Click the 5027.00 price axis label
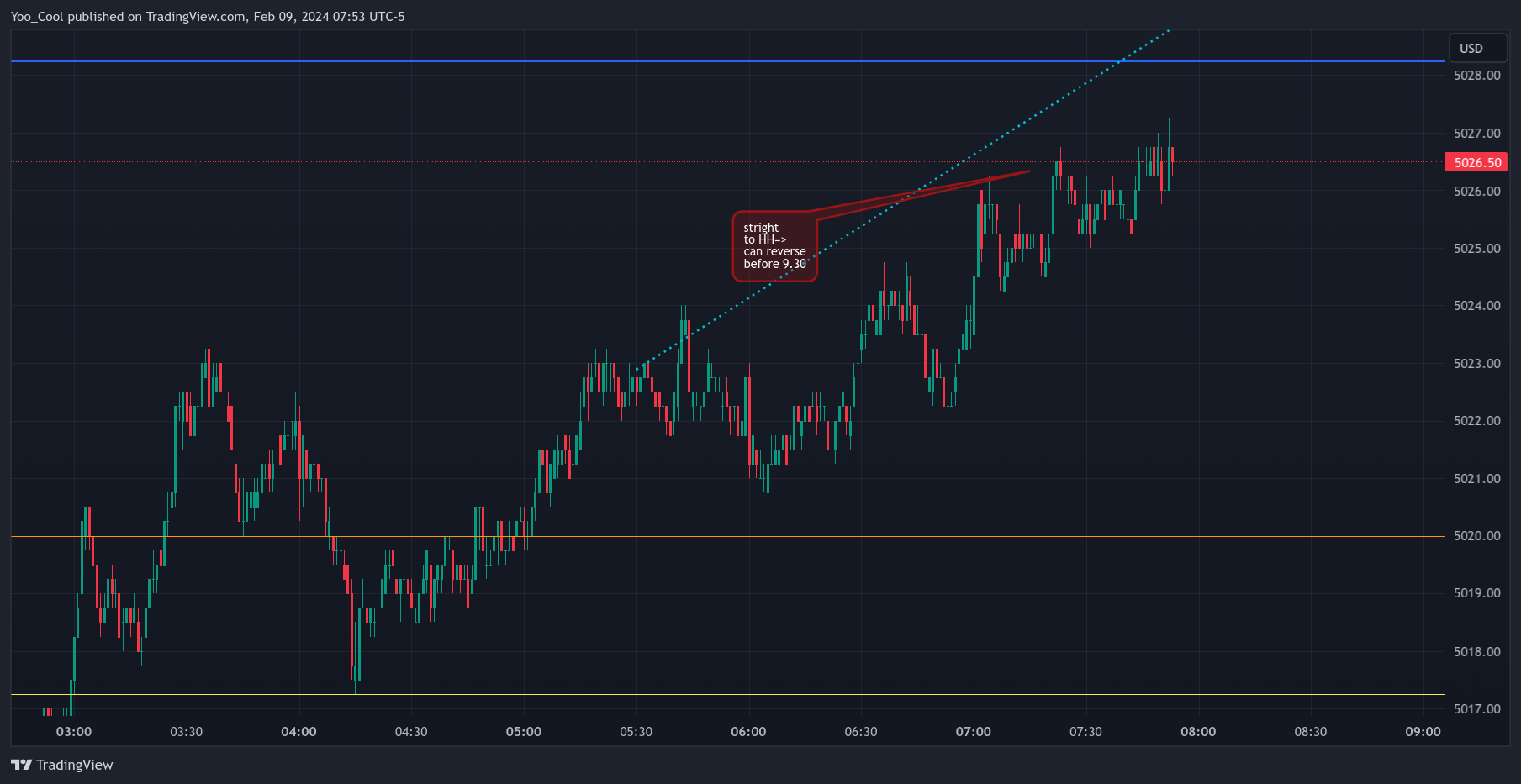The width and height of the screenshot is (1521, 784). 1477,134
